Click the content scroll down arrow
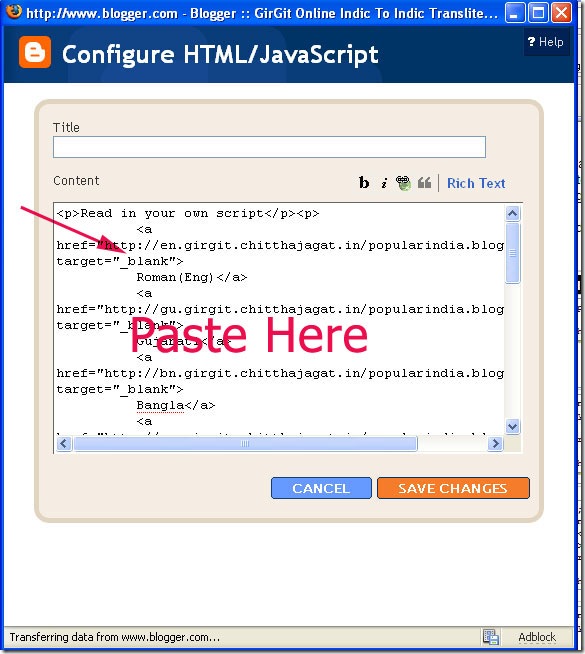Viewport: 585px width, 654px height. (x=512, y=427)
